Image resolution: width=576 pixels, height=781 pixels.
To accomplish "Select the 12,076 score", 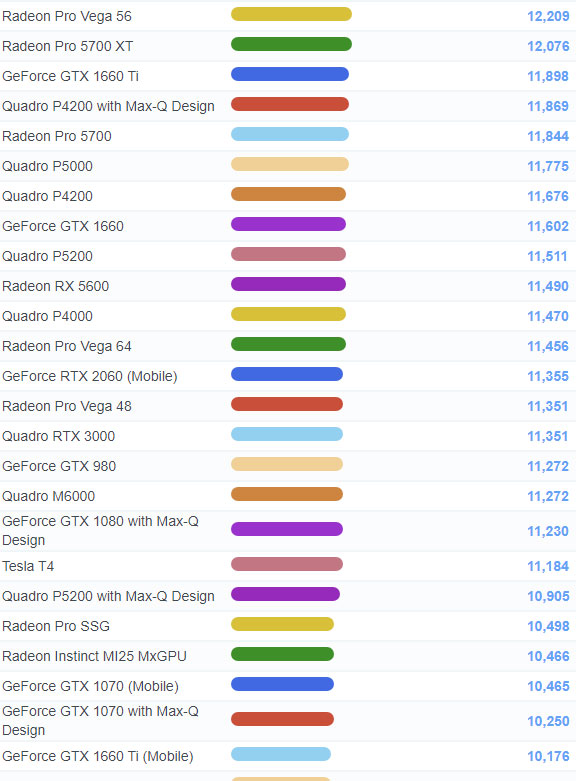I will point(548,46).
